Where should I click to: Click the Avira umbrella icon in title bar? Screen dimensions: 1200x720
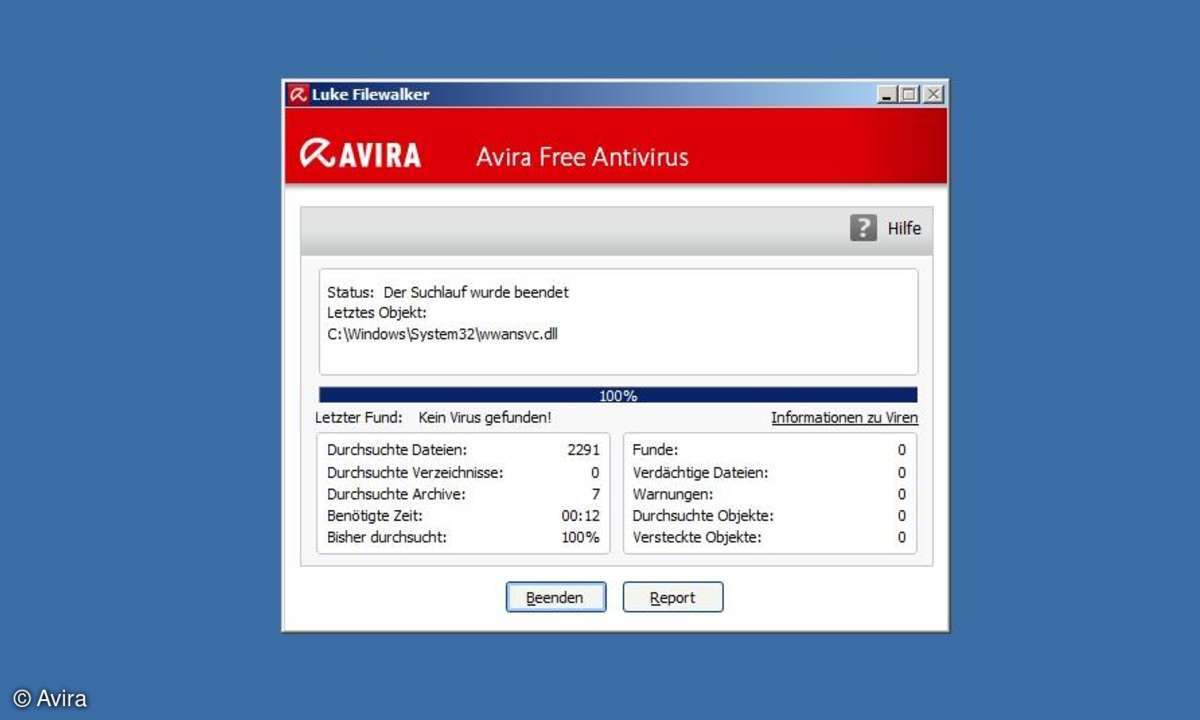297,95
